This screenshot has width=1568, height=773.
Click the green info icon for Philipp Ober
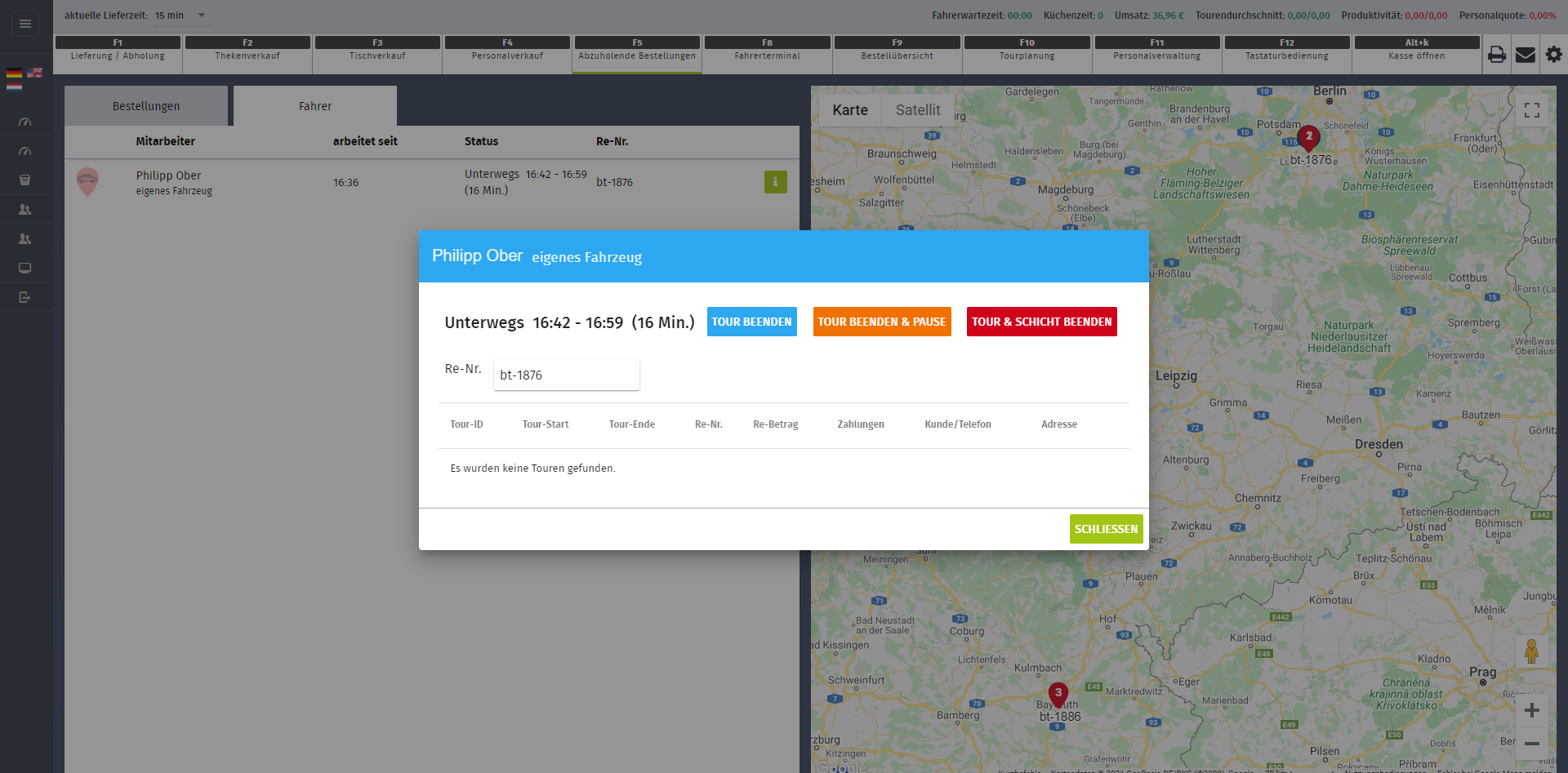[775, 182]
